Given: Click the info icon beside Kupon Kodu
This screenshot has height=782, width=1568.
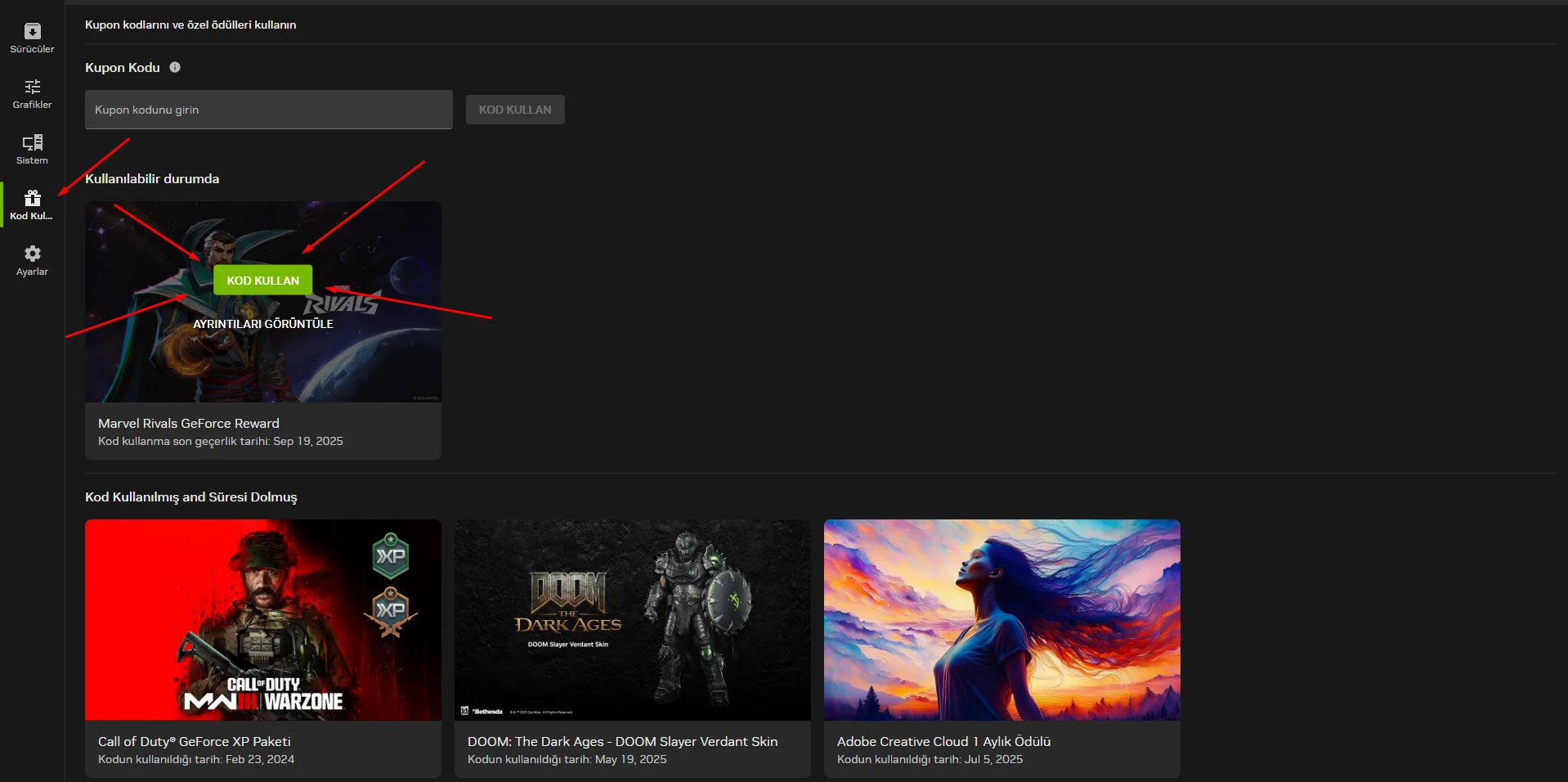Looking at the screenshot, I should (175, 67).
